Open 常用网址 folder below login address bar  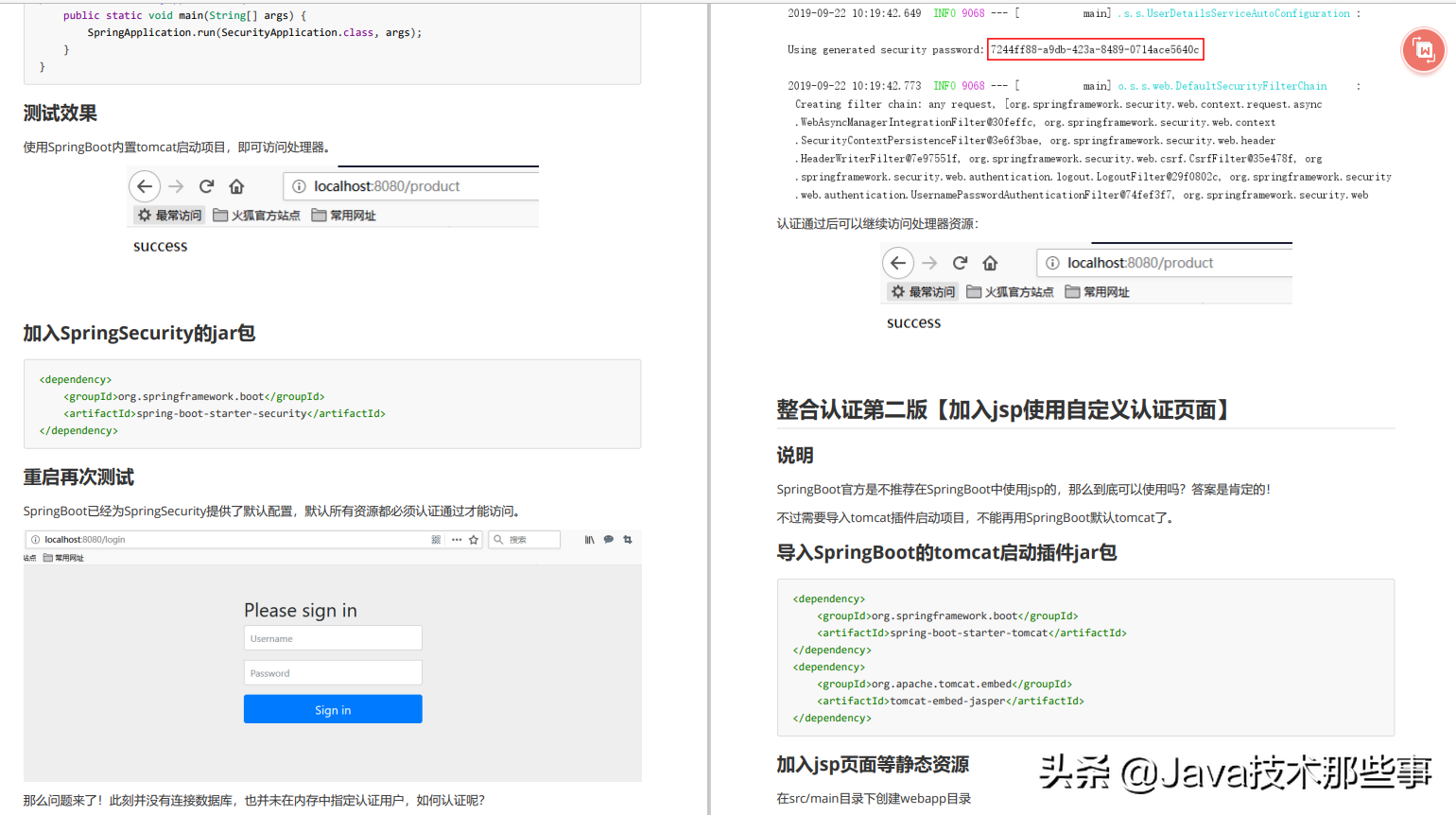coord(63,558)
